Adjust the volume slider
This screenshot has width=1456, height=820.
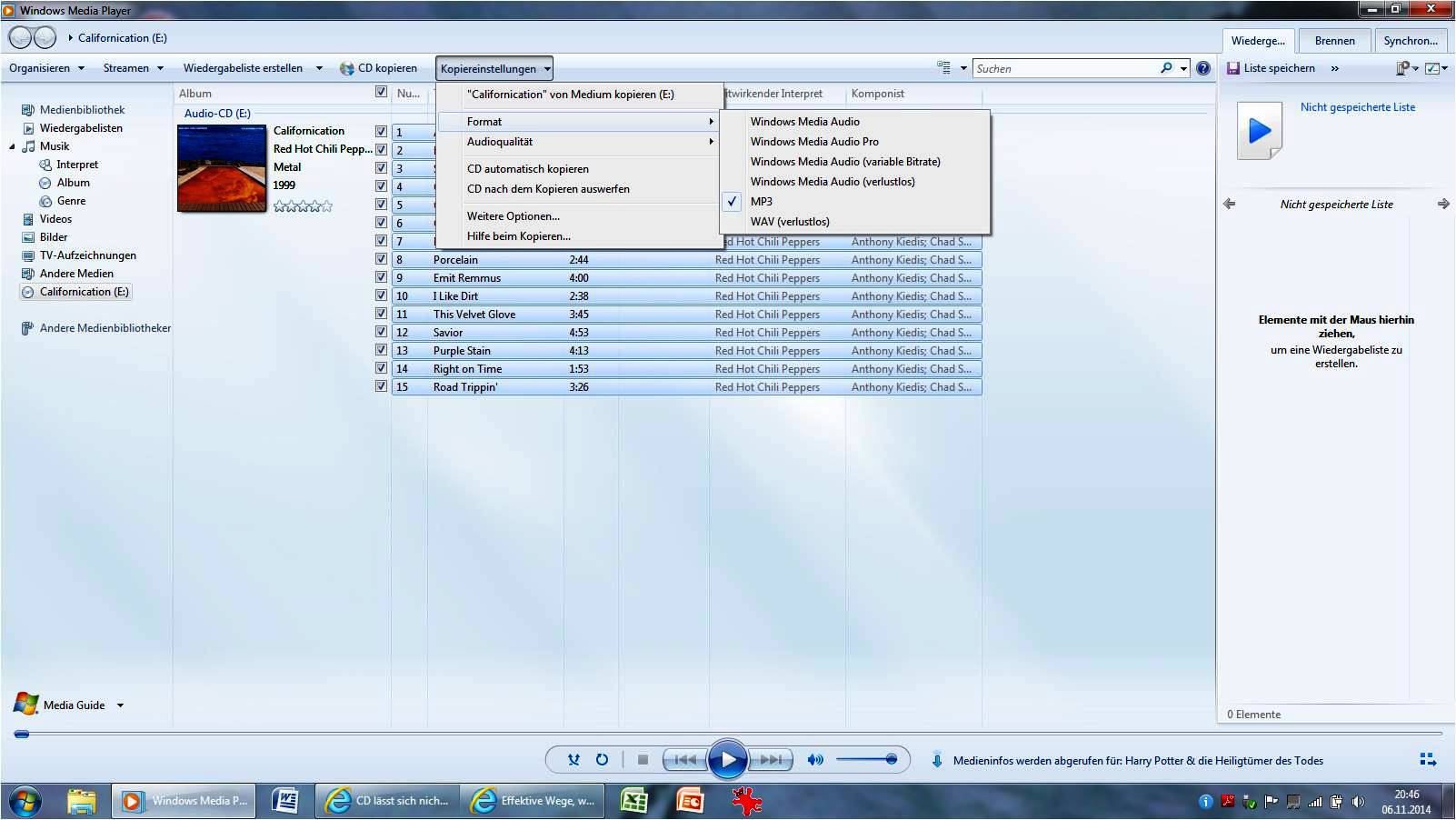(866, 759)
